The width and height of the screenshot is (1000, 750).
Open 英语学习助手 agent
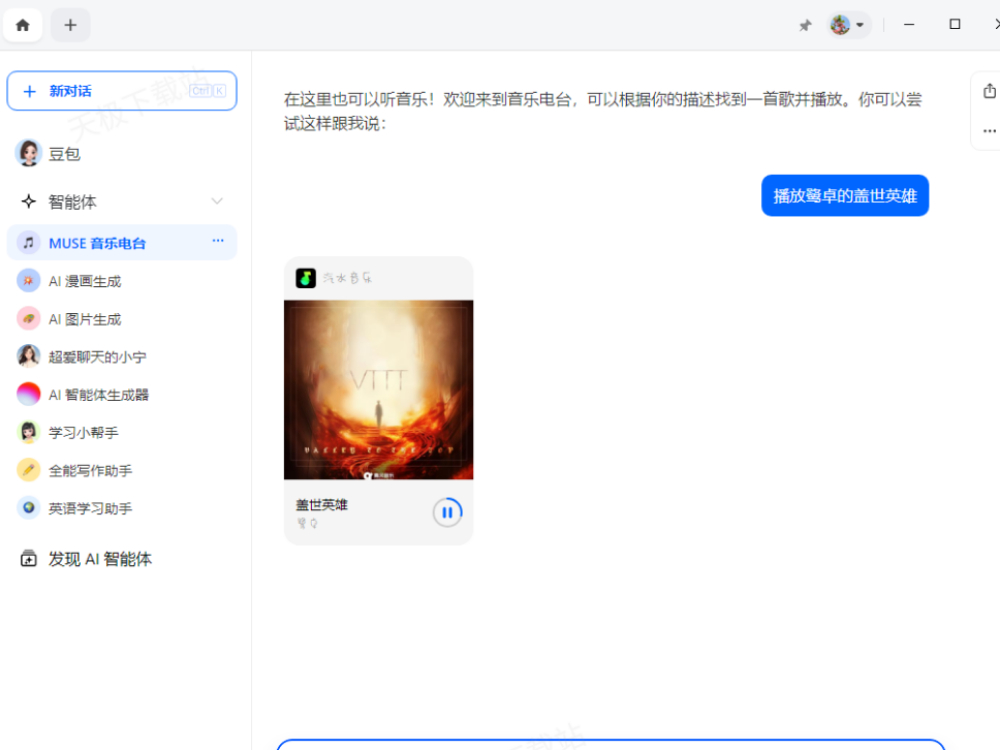click(122, 508)
